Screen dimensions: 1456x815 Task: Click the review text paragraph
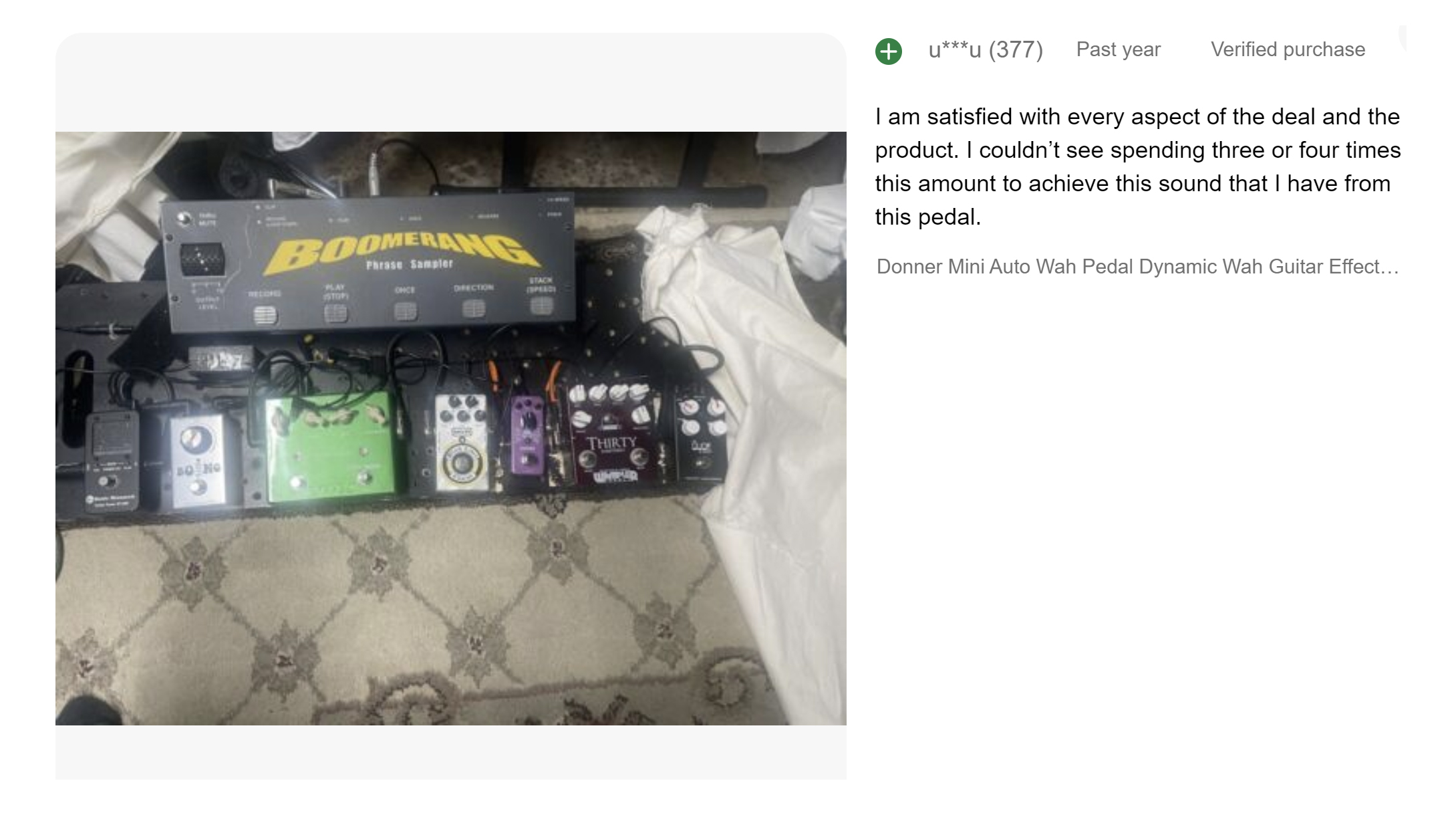coord(1137,166)
